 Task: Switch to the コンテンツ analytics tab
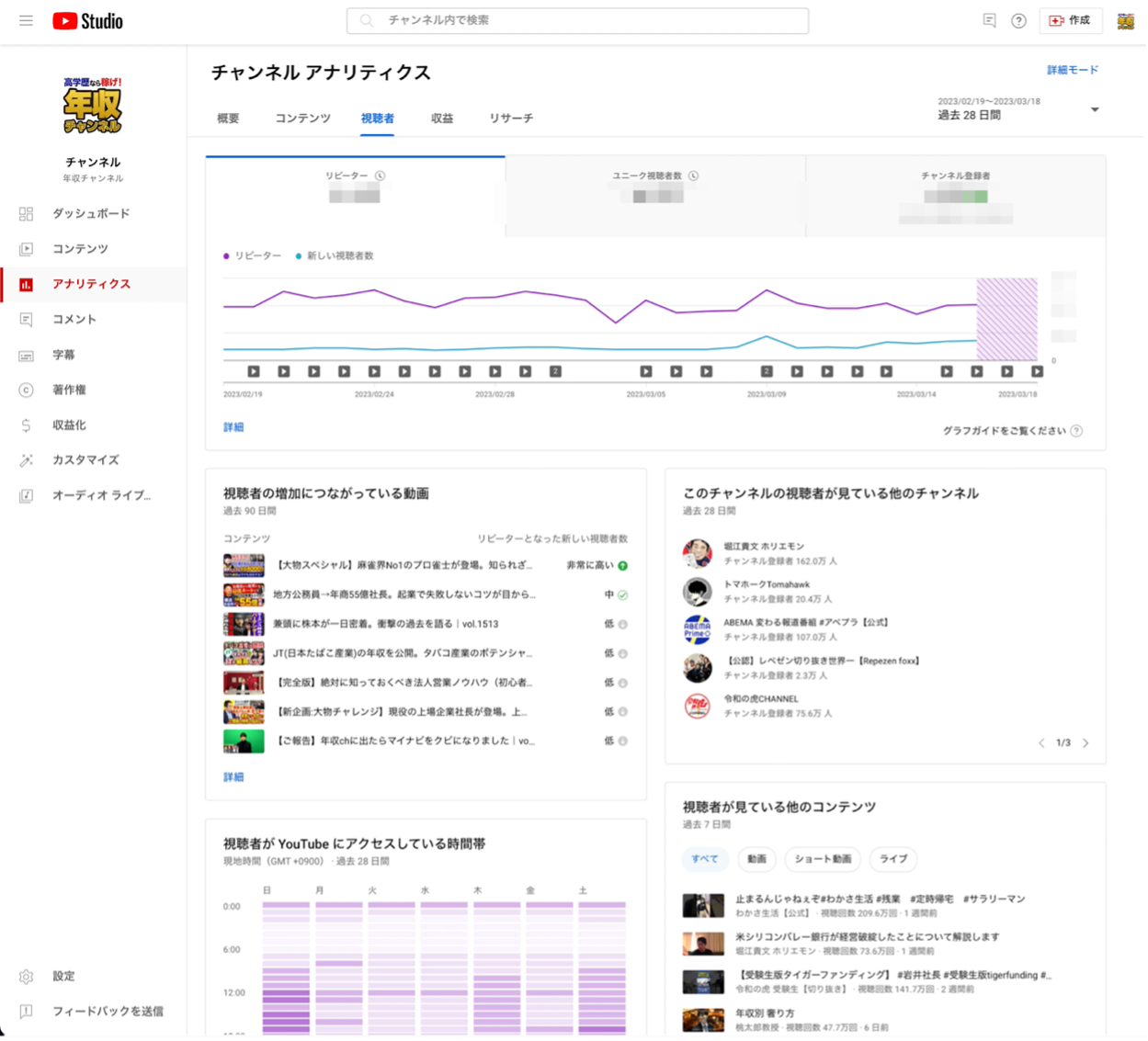point(302,119)
